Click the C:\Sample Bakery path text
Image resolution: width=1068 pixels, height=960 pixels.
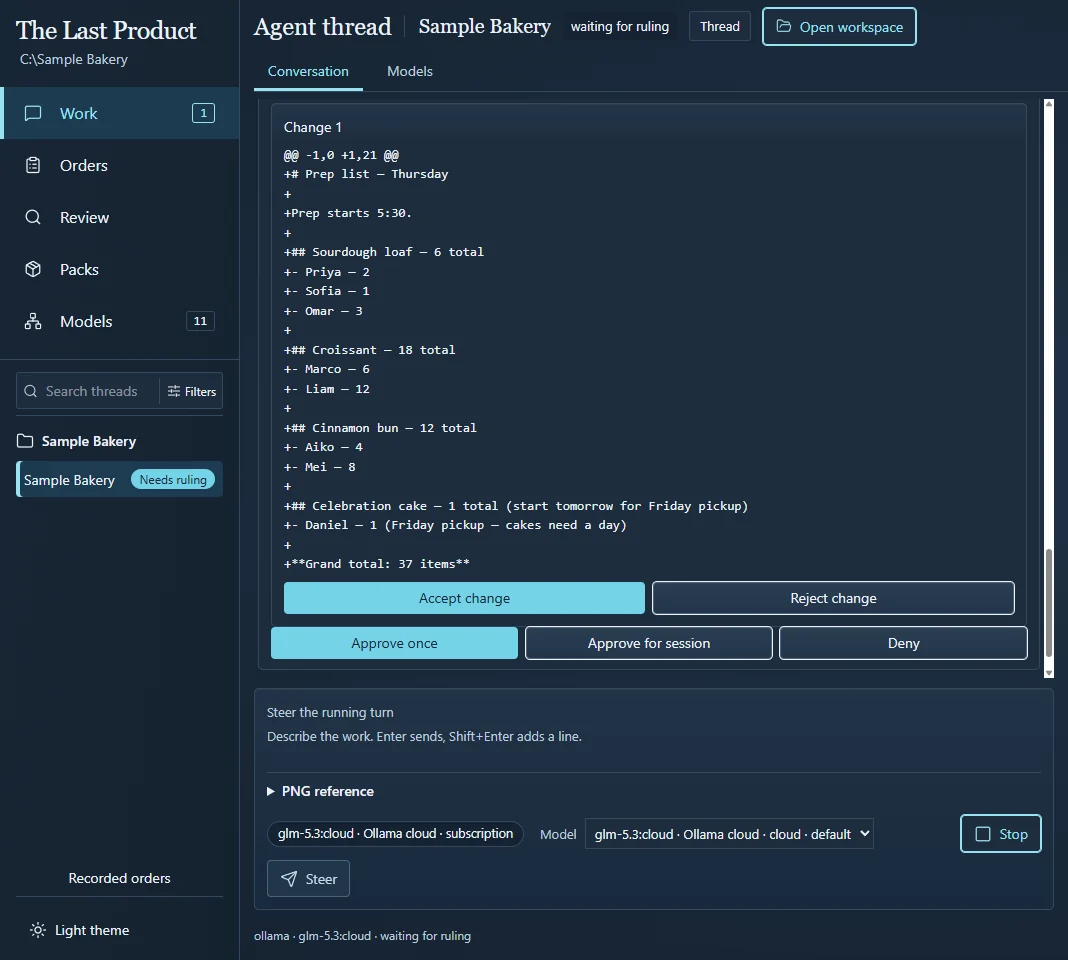click(x=74, y=59)
